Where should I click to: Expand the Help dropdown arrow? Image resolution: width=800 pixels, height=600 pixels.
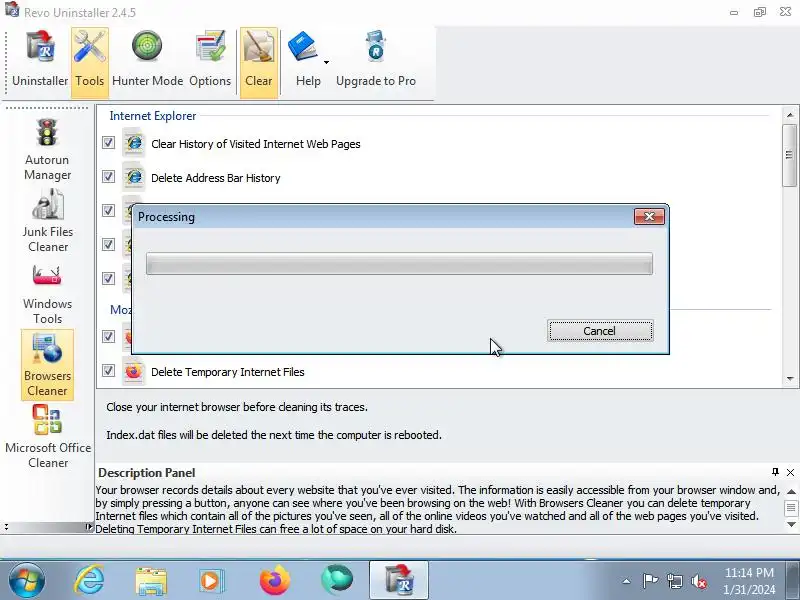click(327, 62)
